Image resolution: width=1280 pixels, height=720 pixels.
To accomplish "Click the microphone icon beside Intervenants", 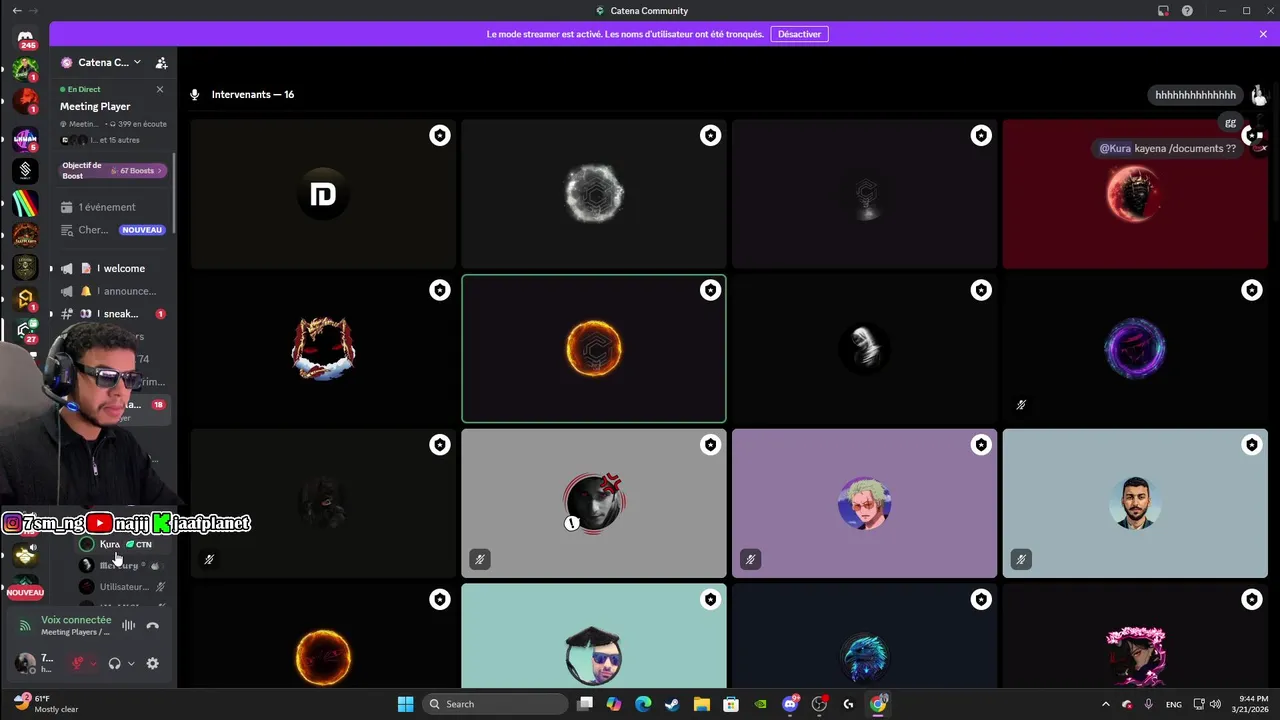I will coord(195,95).
